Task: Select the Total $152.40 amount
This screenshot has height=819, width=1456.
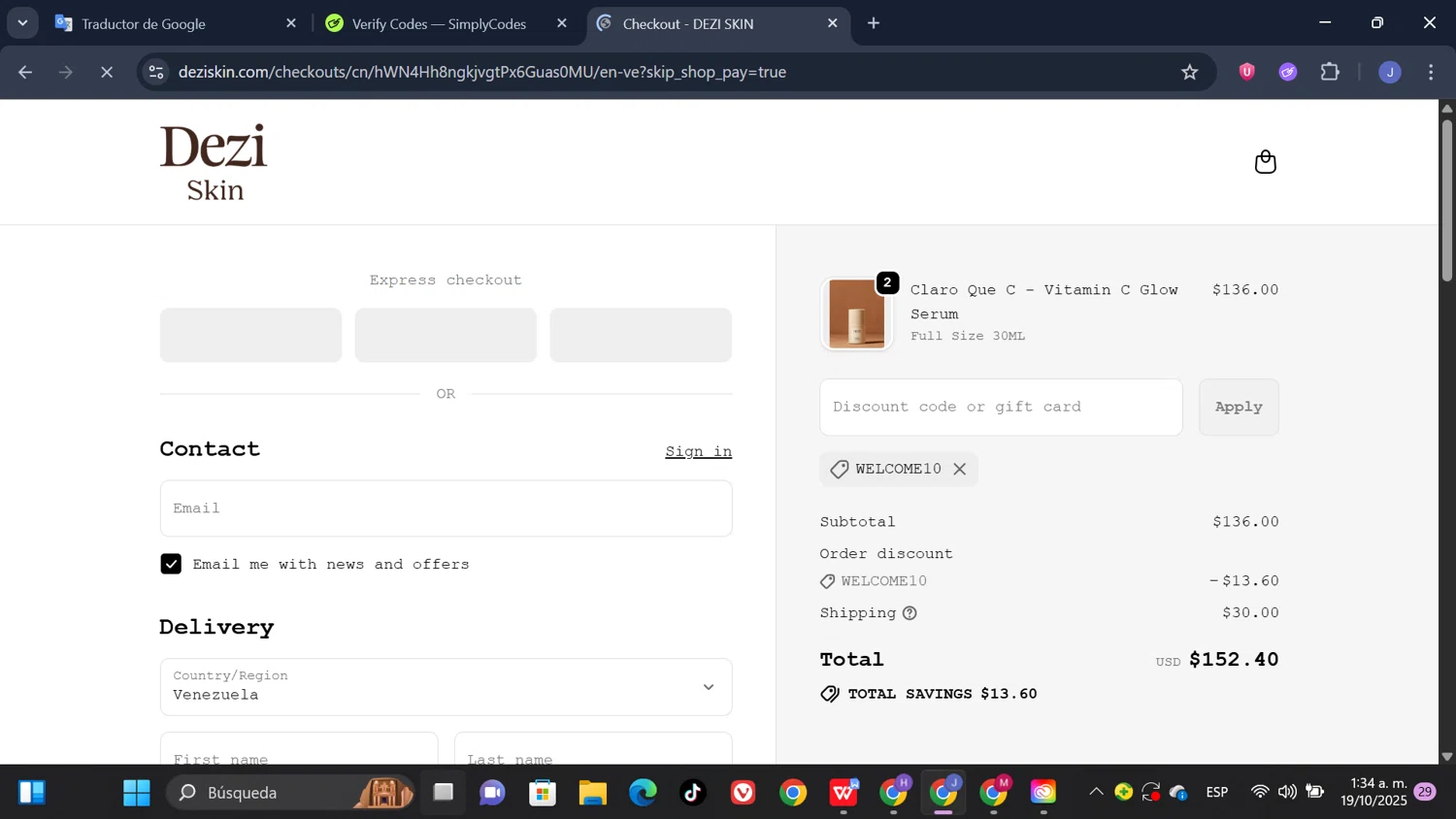Action: click(x=1234, y=660)
